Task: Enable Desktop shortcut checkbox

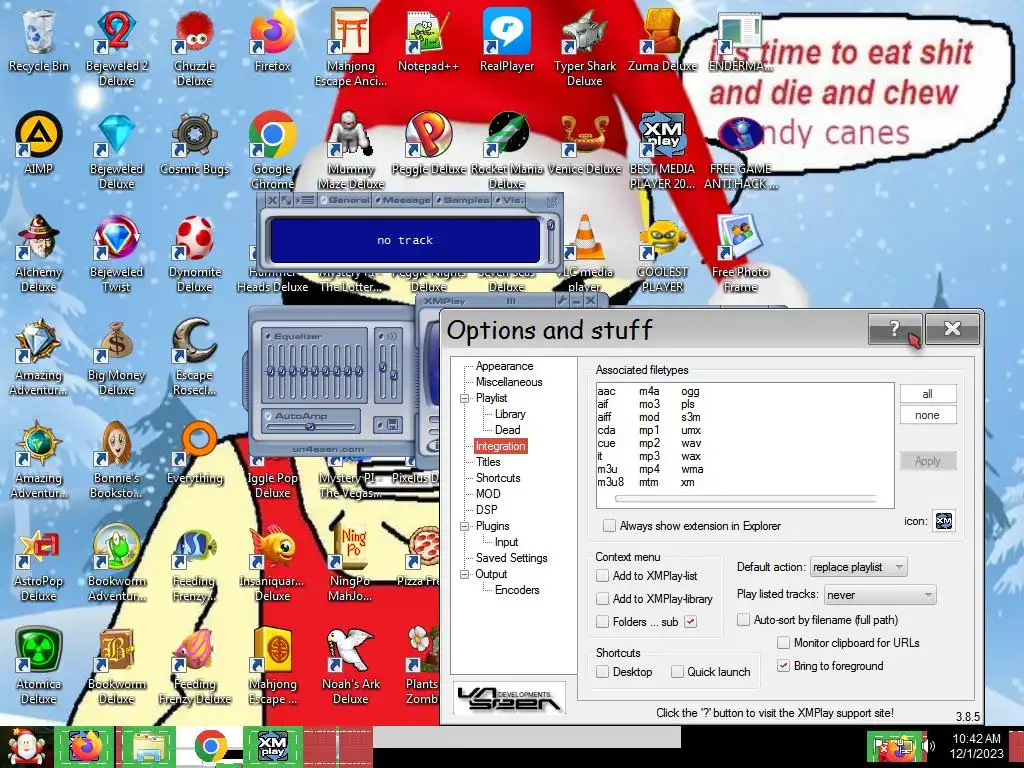Action: tap(602, 671)
